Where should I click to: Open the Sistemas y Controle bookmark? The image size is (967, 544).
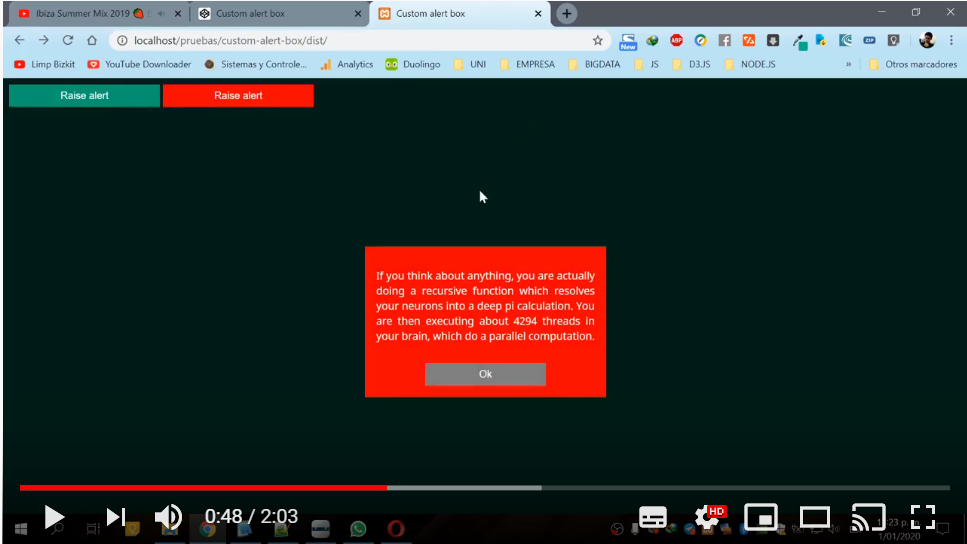255,64
